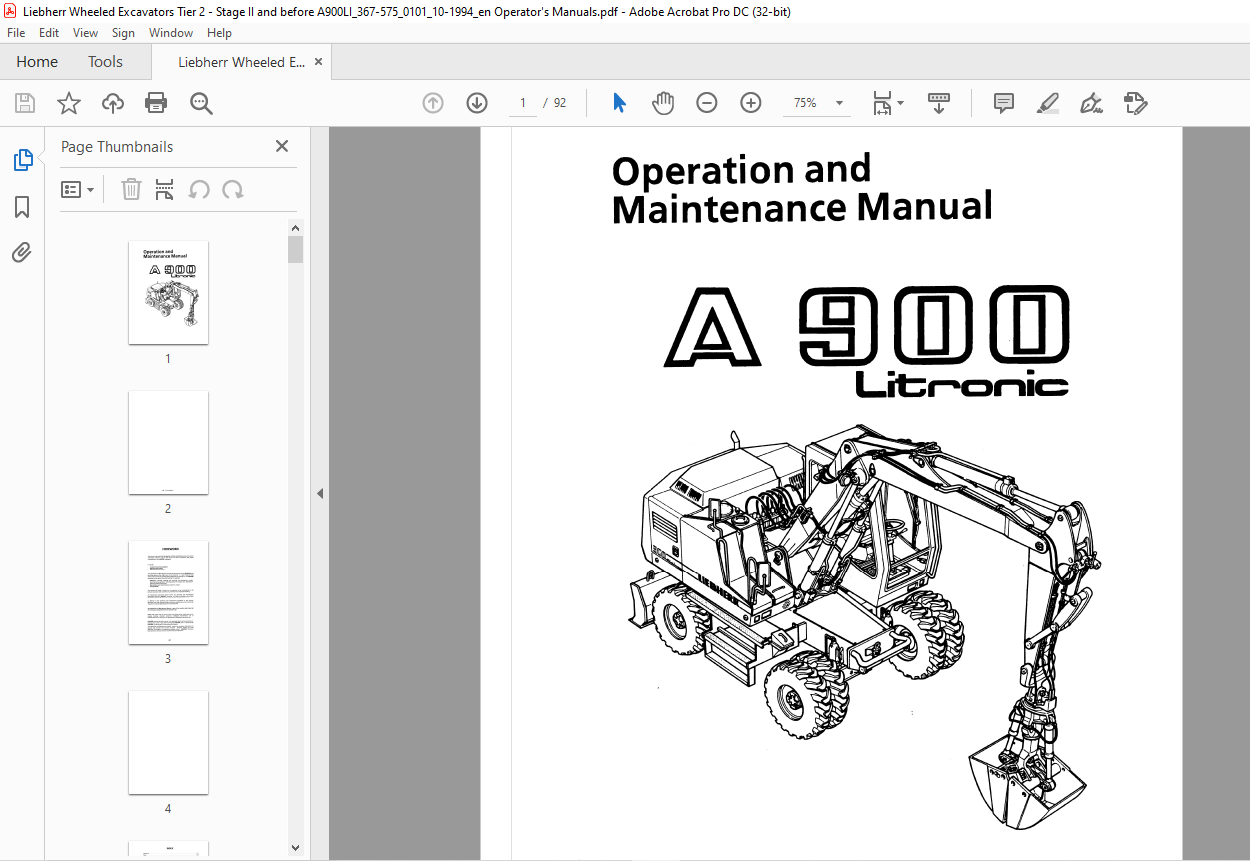The height and width of the screenshot is (861, 1250).
Task: Open the Attachments paperclip panel
Action: tap(22, 252)
